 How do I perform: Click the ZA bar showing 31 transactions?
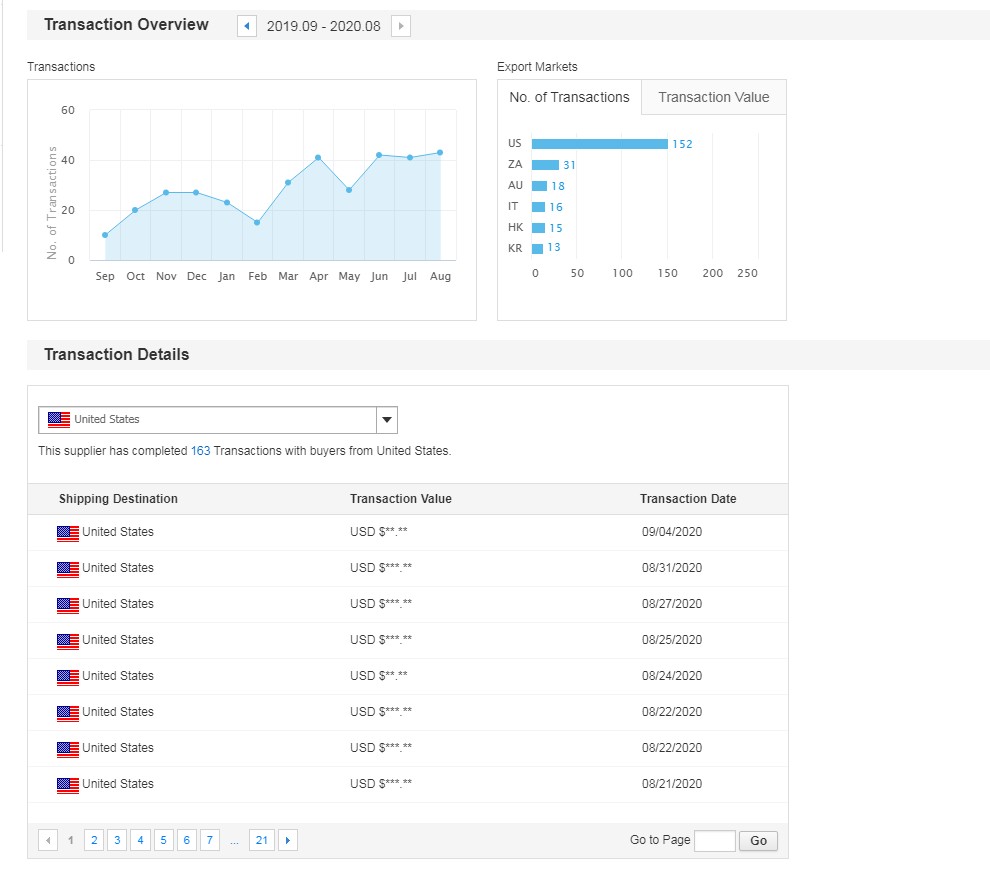point(545,165)
